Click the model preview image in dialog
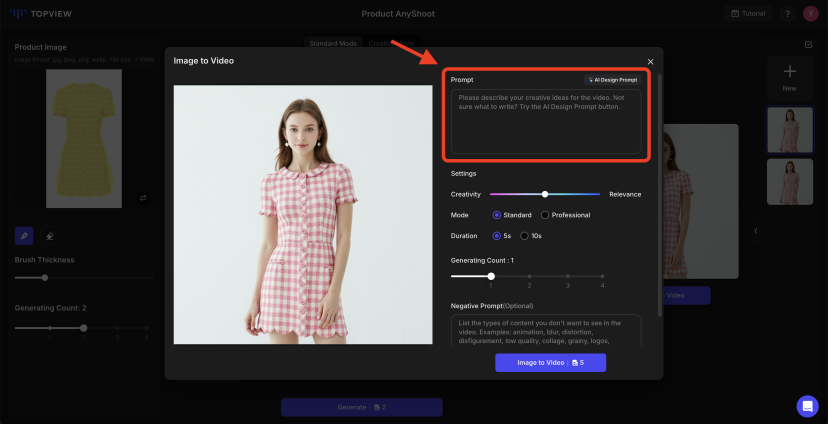The height and width of the screenshot is (424, 828). (303, 214)
